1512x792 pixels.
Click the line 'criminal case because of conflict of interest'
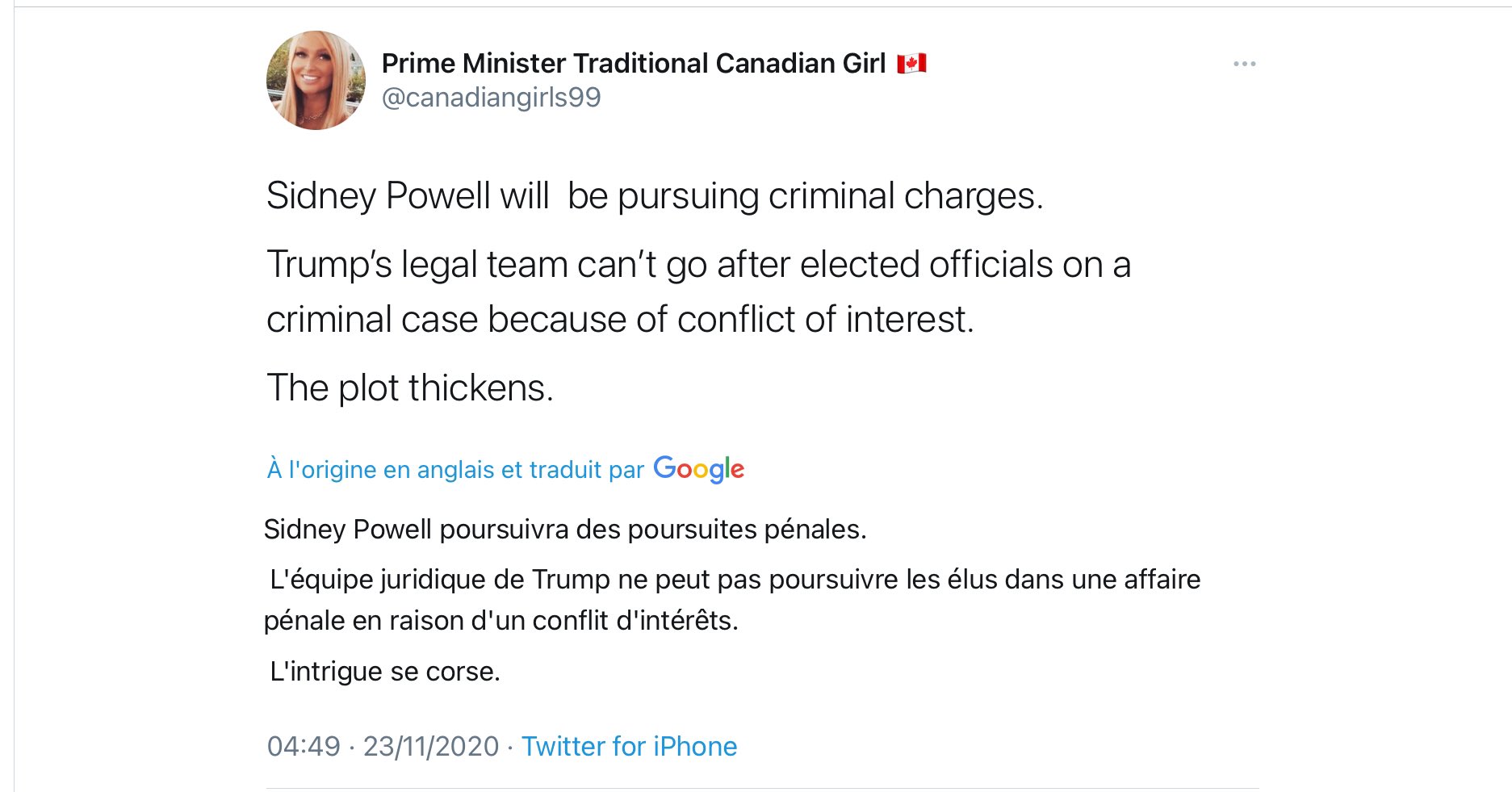pyautogui.click(x=620, y=320)
